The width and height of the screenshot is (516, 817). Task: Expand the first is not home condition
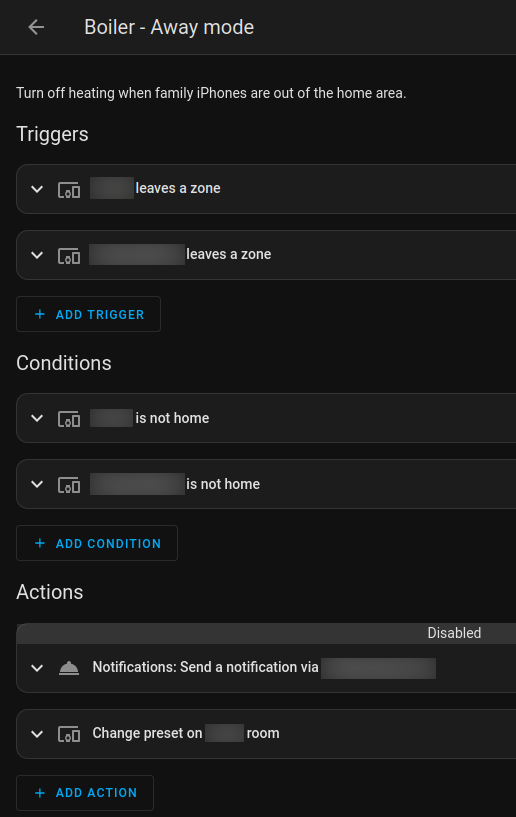(37, 418)
